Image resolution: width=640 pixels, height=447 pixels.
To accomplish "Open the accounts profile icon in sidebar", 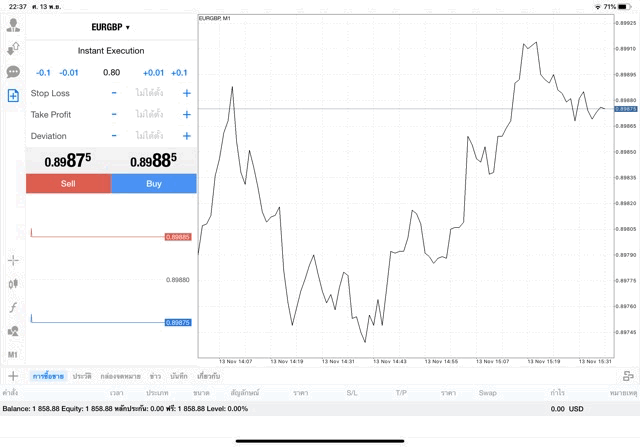I will pyautogui.click(x=13, y=25).
